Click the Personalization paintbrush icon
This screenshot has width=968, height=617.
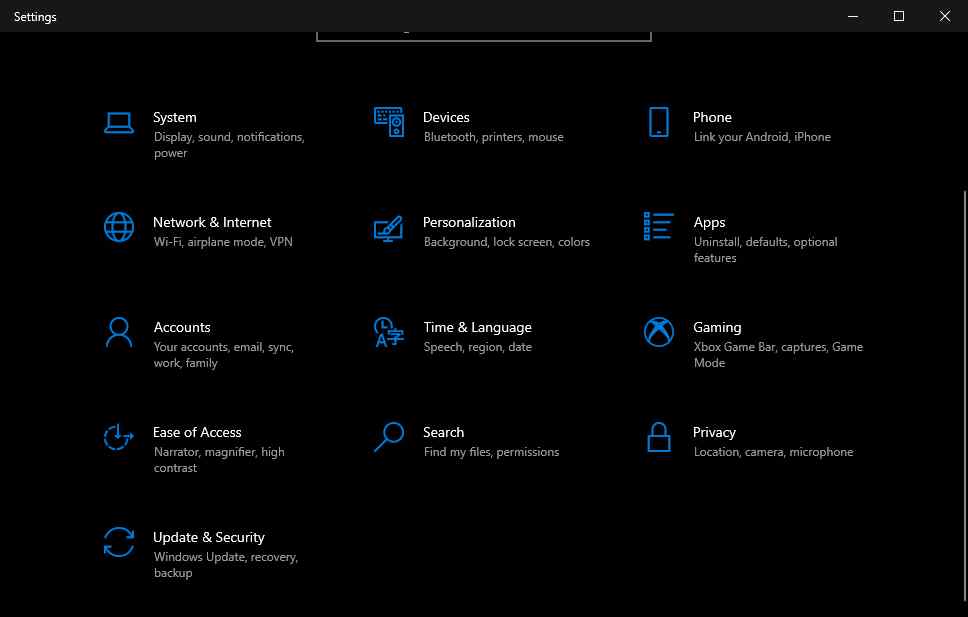click(x=389, y=228)
